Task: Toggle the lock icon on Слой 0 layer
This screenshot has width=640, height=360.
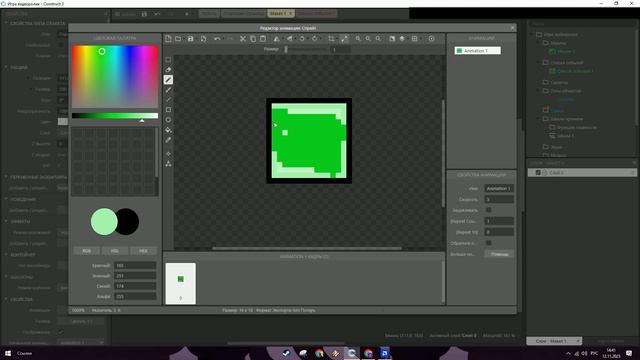Action: (x=545, y=173)
